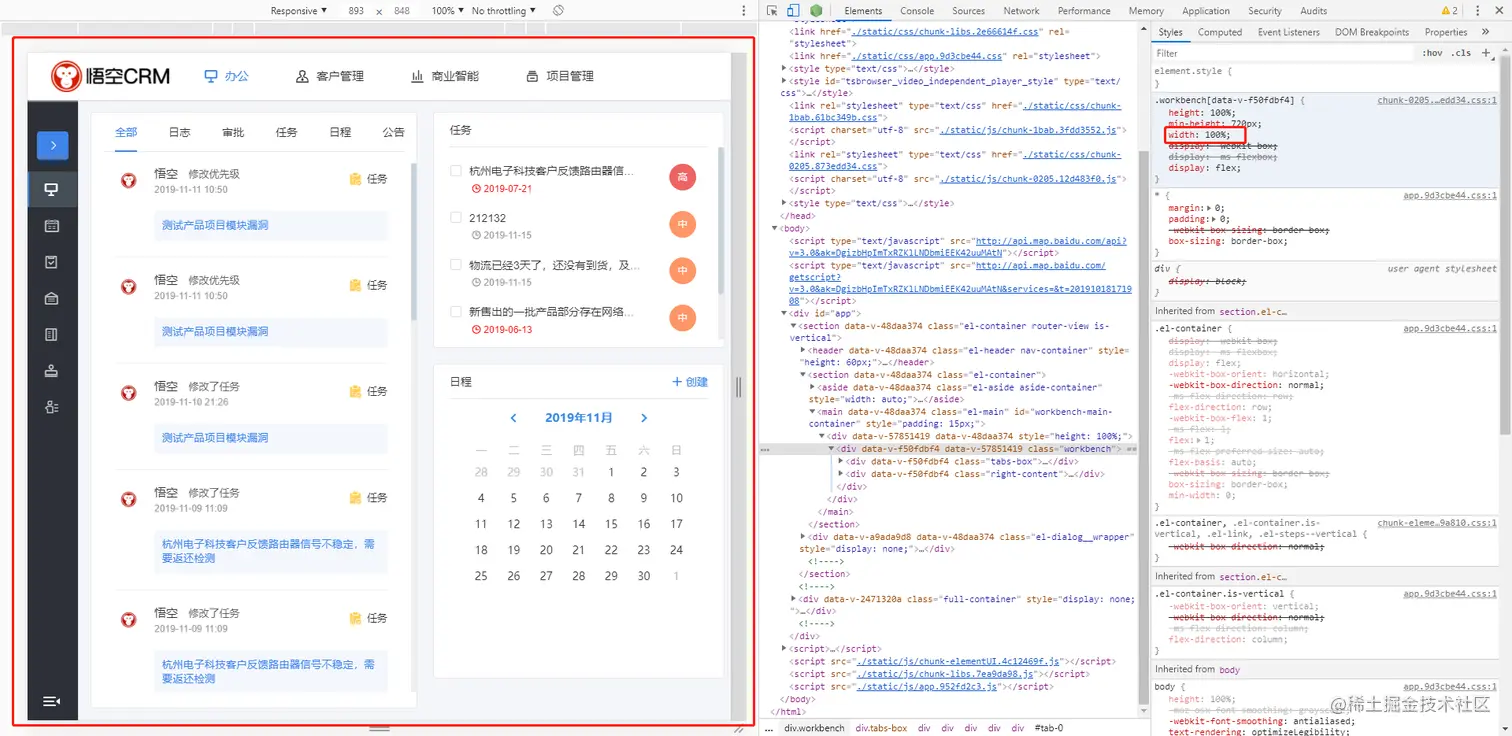Open the organization tree icon in the dark sidebar
1512x736 pixels.
(52, 407)
